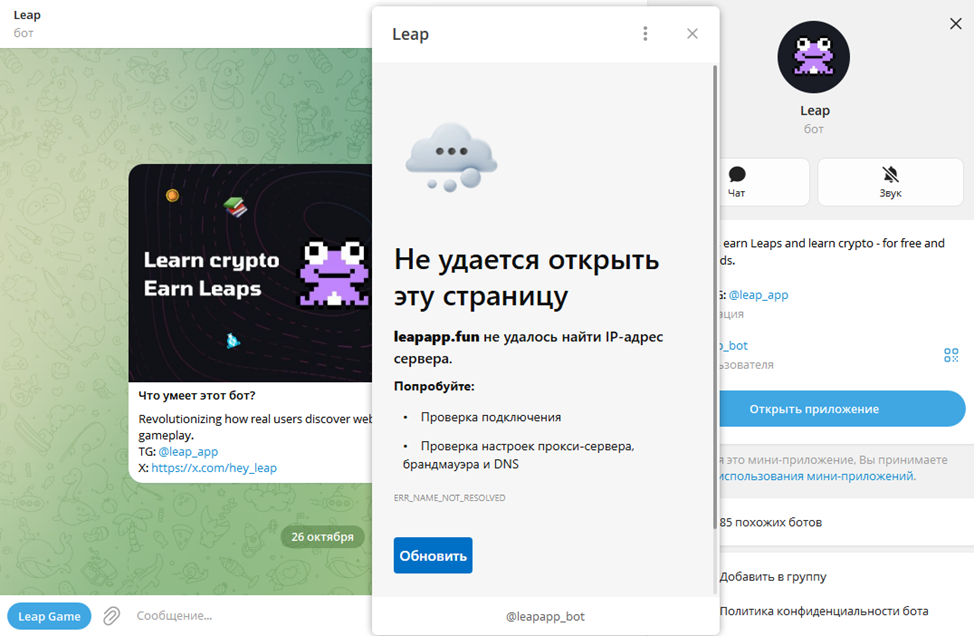Click the Leap chat header title
Image resolution: width=974 pixels, height=636 pixels.
[27, 15]
